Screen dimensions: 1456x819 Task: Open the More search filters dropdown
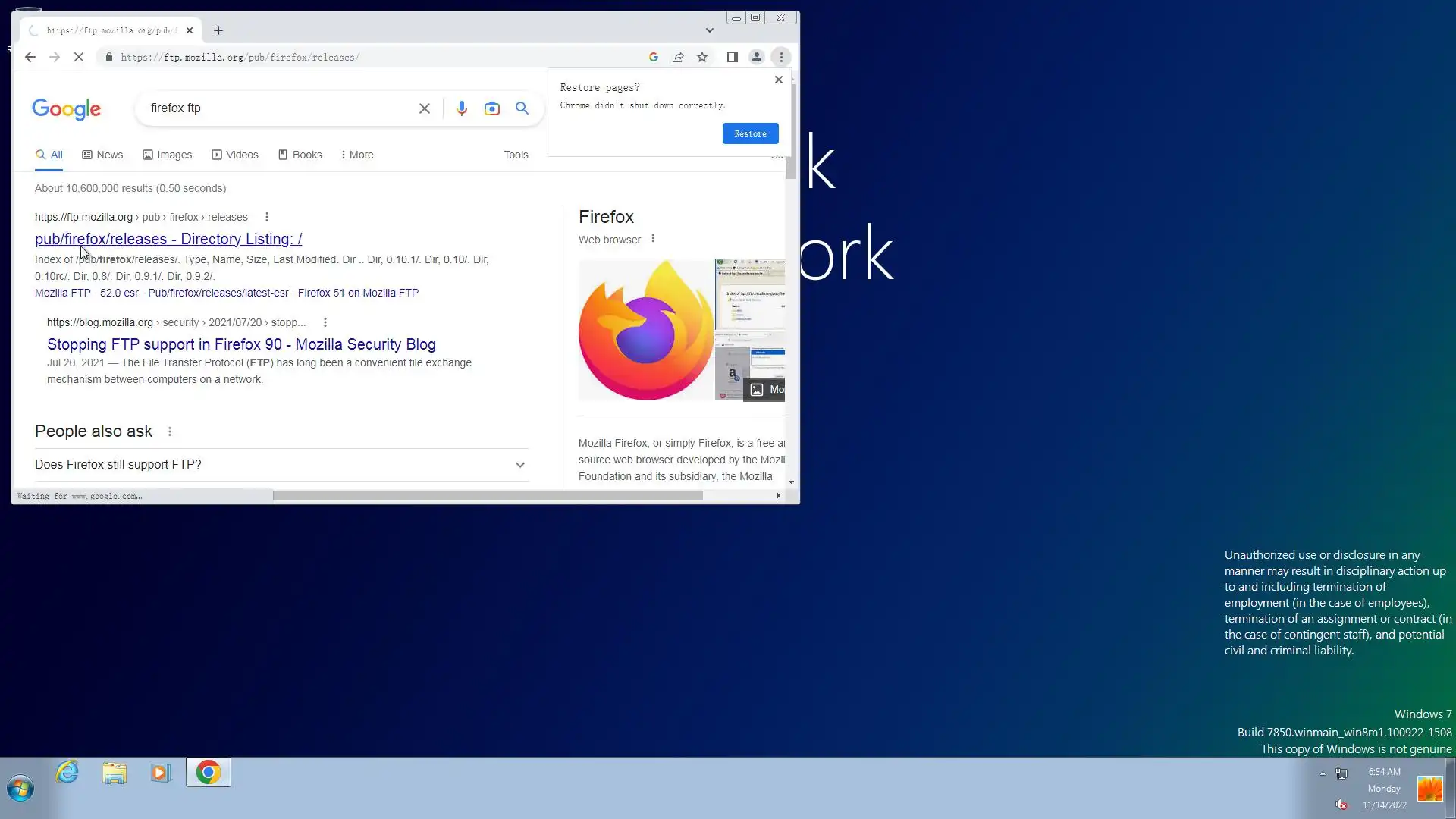[357, 155]
